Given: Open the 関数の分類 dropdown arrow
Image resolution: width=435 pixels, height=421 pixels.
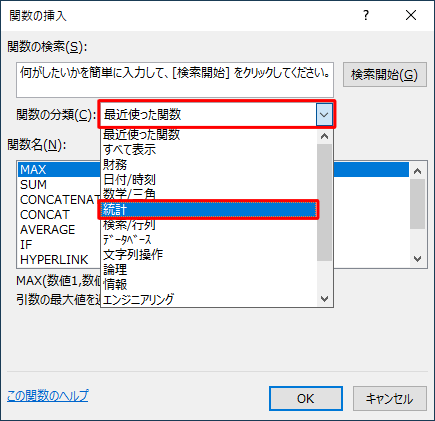Looking at the screenshot, I should [324, 115].
